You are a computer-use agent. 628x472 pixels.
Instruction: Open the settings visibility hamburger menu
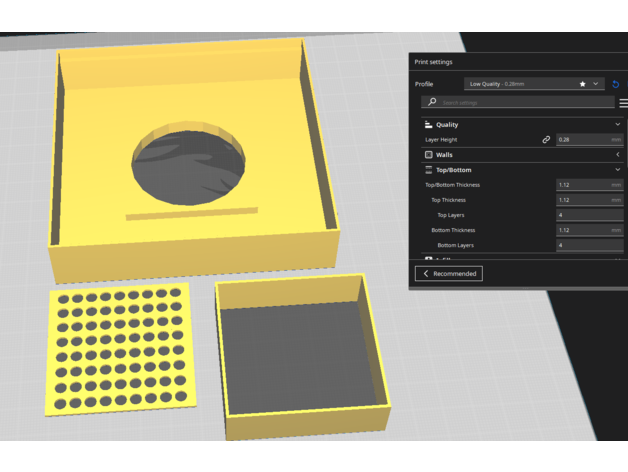[623, 103]
